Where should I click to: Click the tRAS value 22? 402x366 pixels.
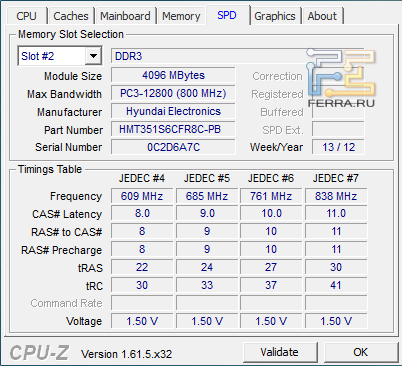[x=142, y=267]
